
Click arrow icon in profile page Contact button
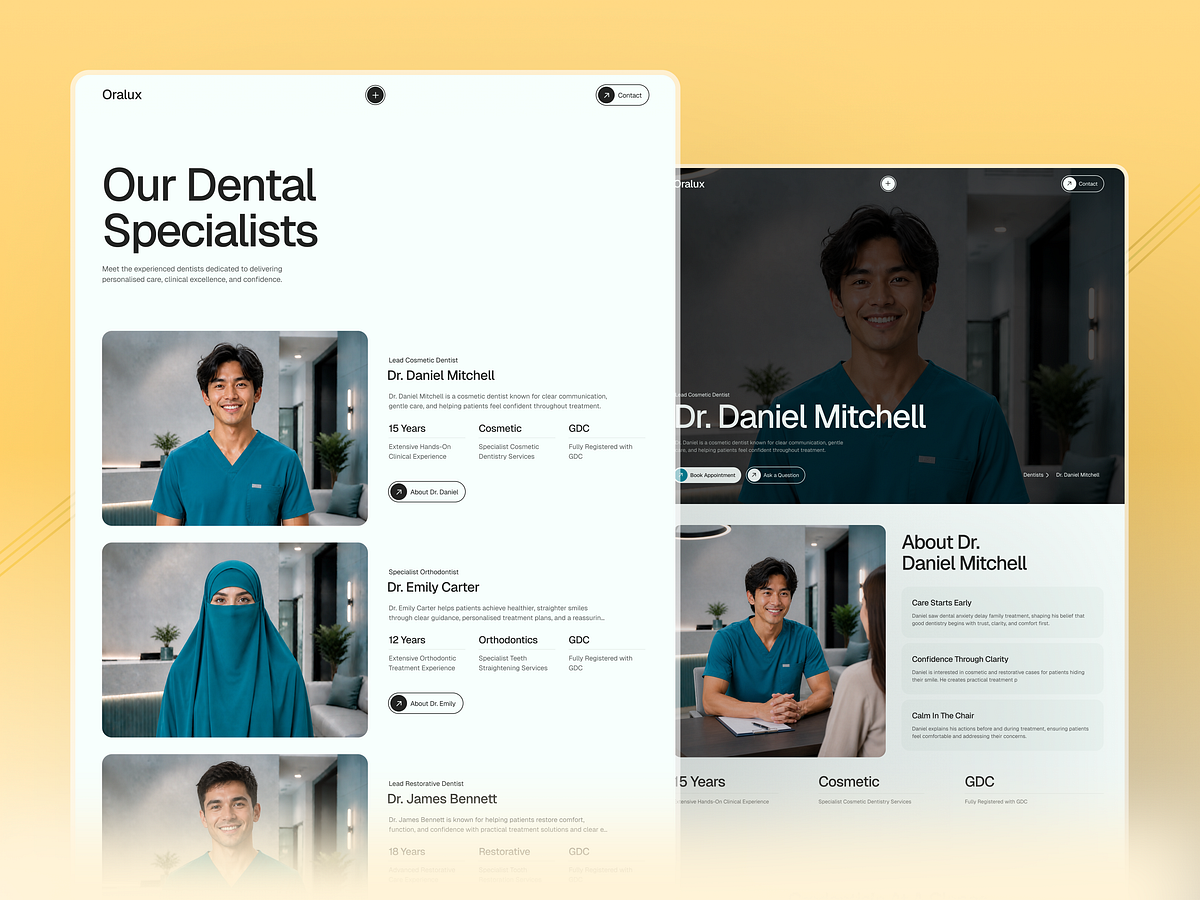pos(1070,184)
